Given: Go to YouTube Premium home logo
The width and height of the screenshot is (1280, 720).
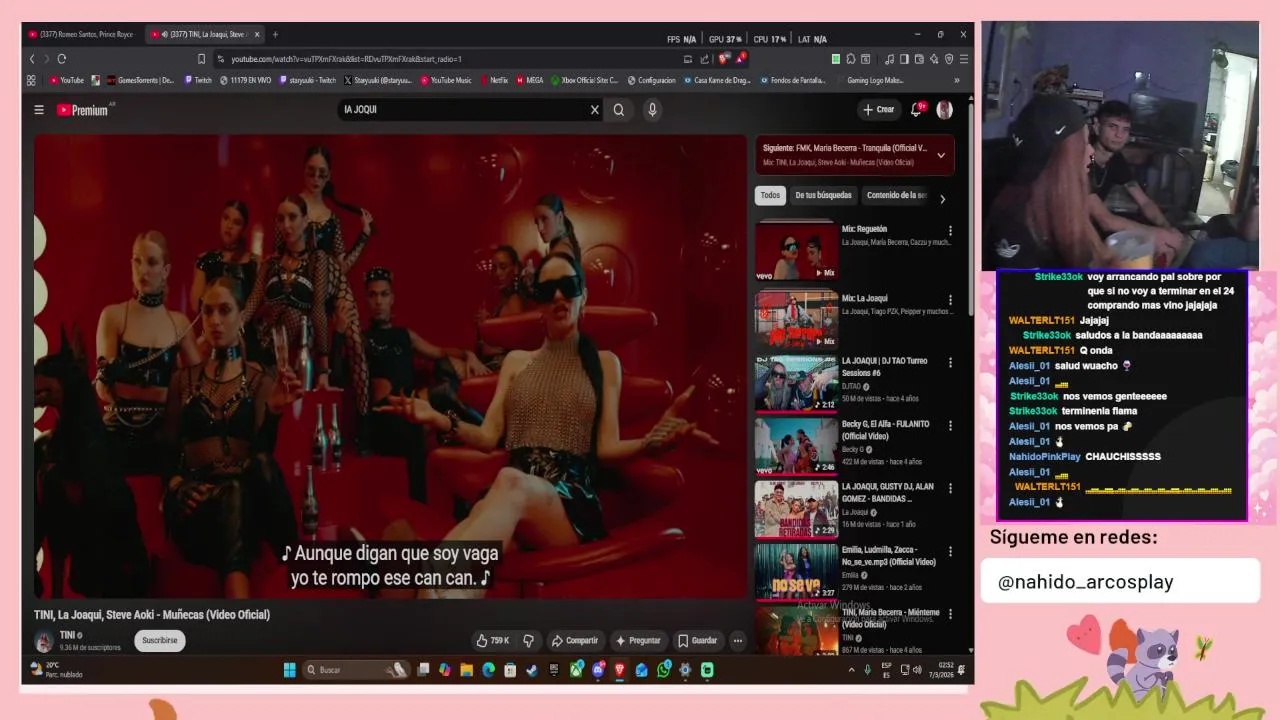Looking at the screenshot, I should pos(82,110).
